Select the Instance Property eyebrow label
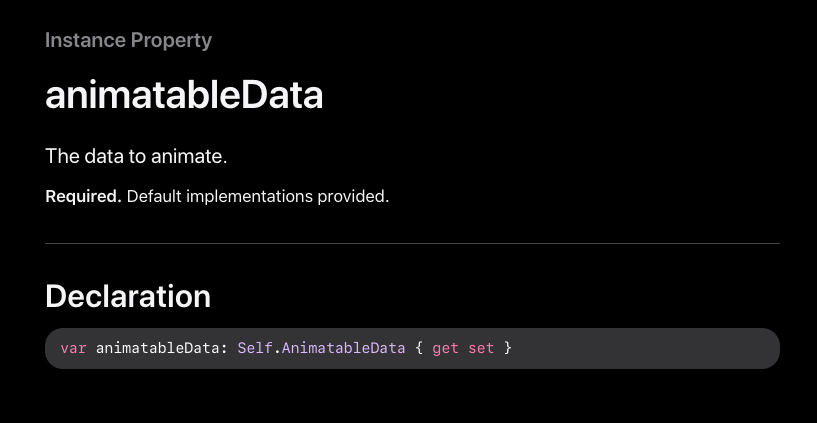 tap(128, 40)
